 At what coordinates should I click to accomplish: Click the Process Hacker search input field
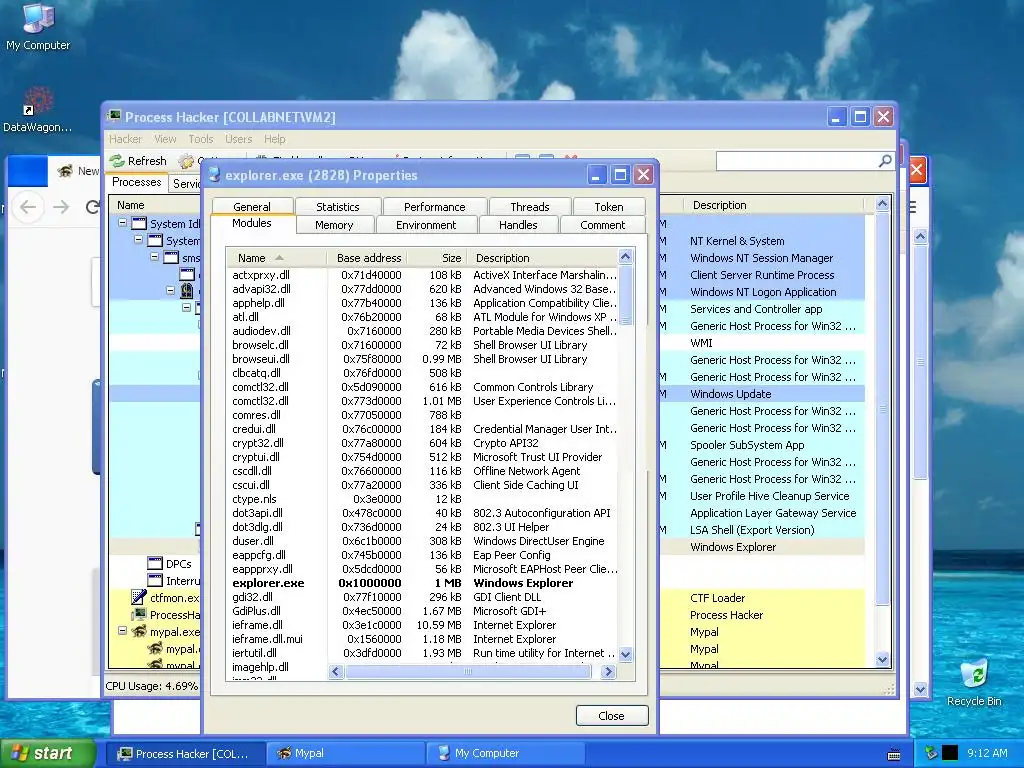797,161
